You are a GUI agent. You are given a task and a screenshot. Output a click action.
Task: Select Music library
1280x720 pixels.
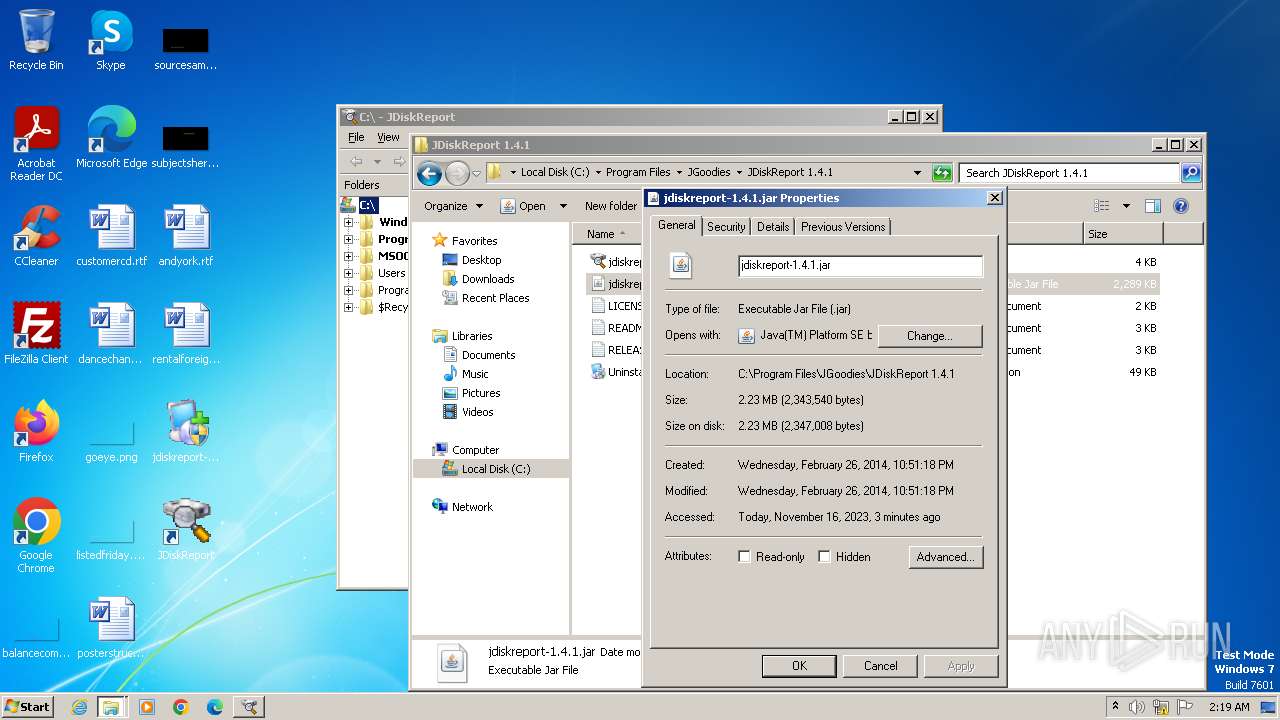[x=475, y=374]
